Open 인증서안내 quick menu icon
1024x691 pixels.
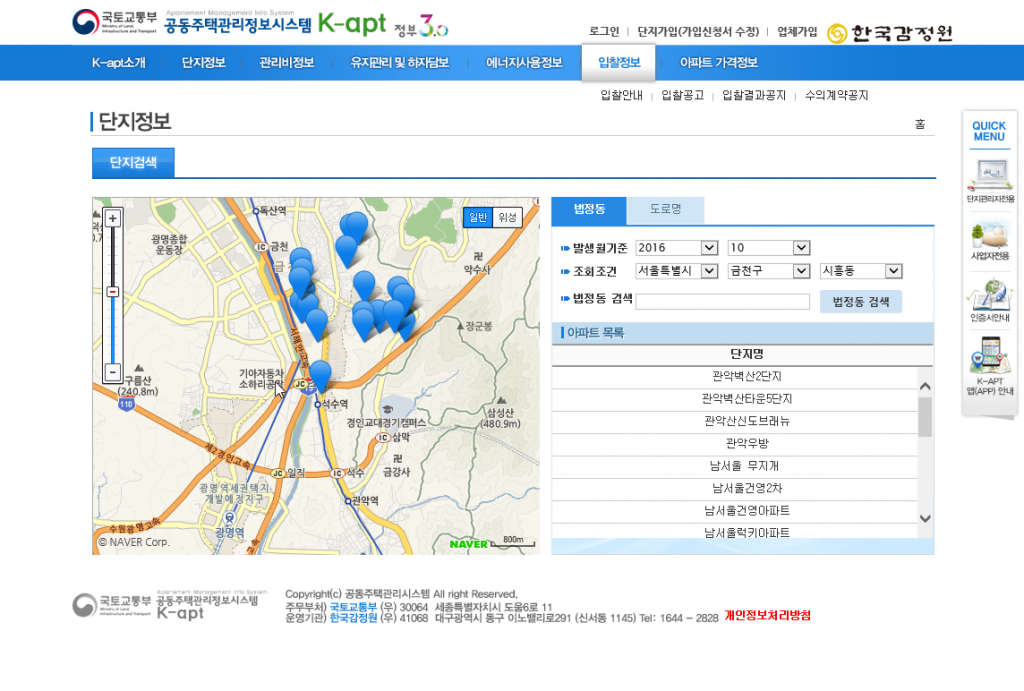pos(989,302)
